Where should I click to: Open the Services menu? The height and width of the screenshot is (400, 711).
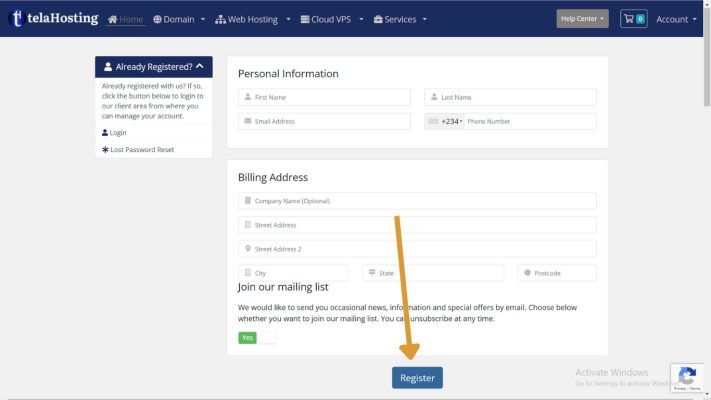[x=400, y=19]
